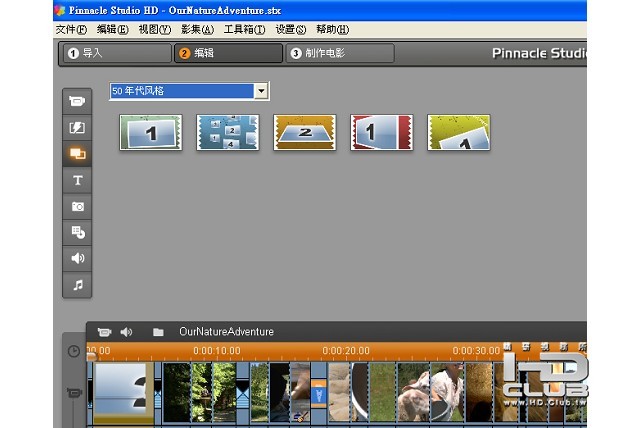640x428 pixels.
Task: Click the audio toolbox speaker icon above timeline
Action: [x=127, y=332]
